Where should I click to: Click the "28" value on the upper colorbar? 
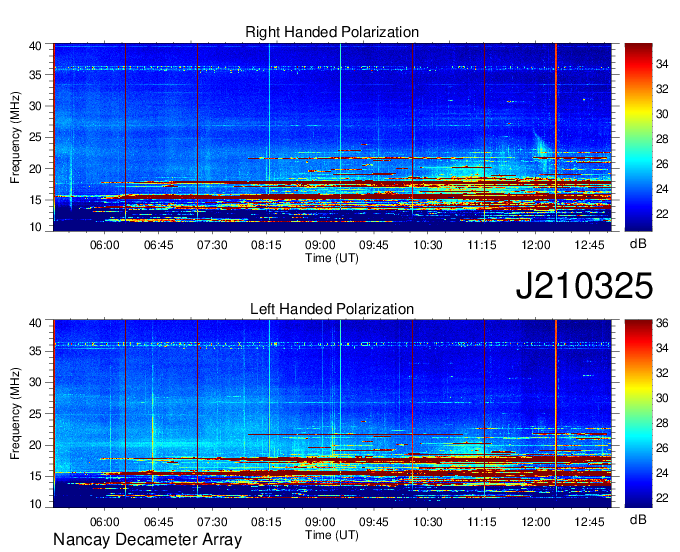tap(662, 139)
